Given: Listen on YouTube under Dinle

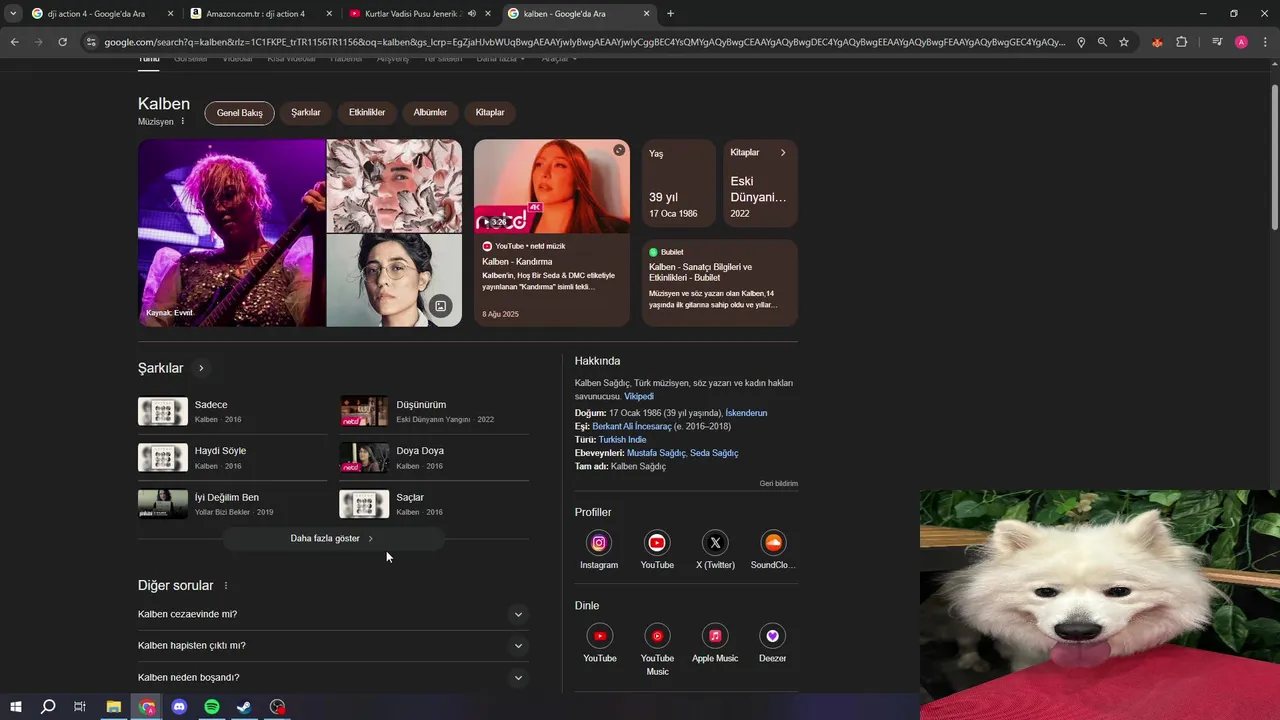Looking at the screenshot, I should [599, 636].
